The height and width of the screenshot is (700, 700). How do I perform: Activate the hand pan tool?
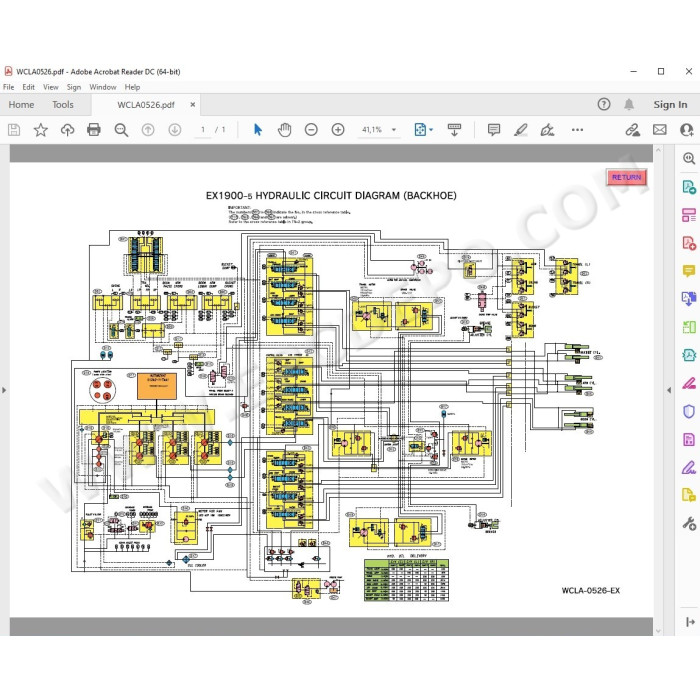coord(284,130)
